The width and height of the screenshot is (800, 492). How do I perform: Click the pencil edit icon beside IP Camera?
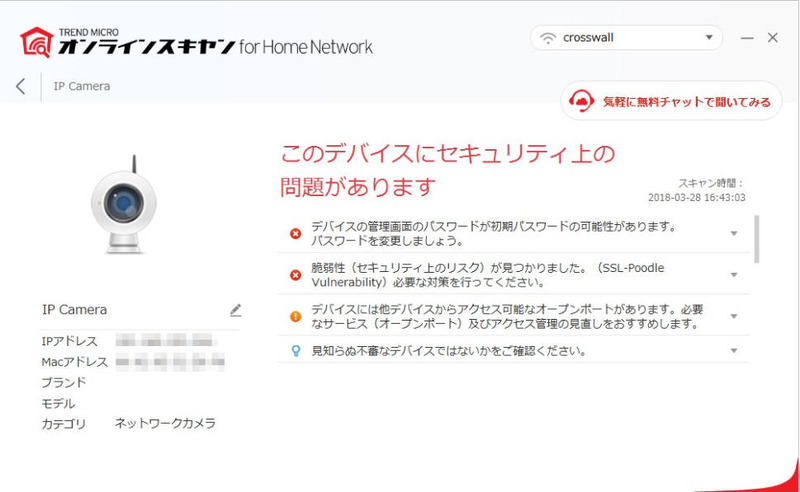235,311
